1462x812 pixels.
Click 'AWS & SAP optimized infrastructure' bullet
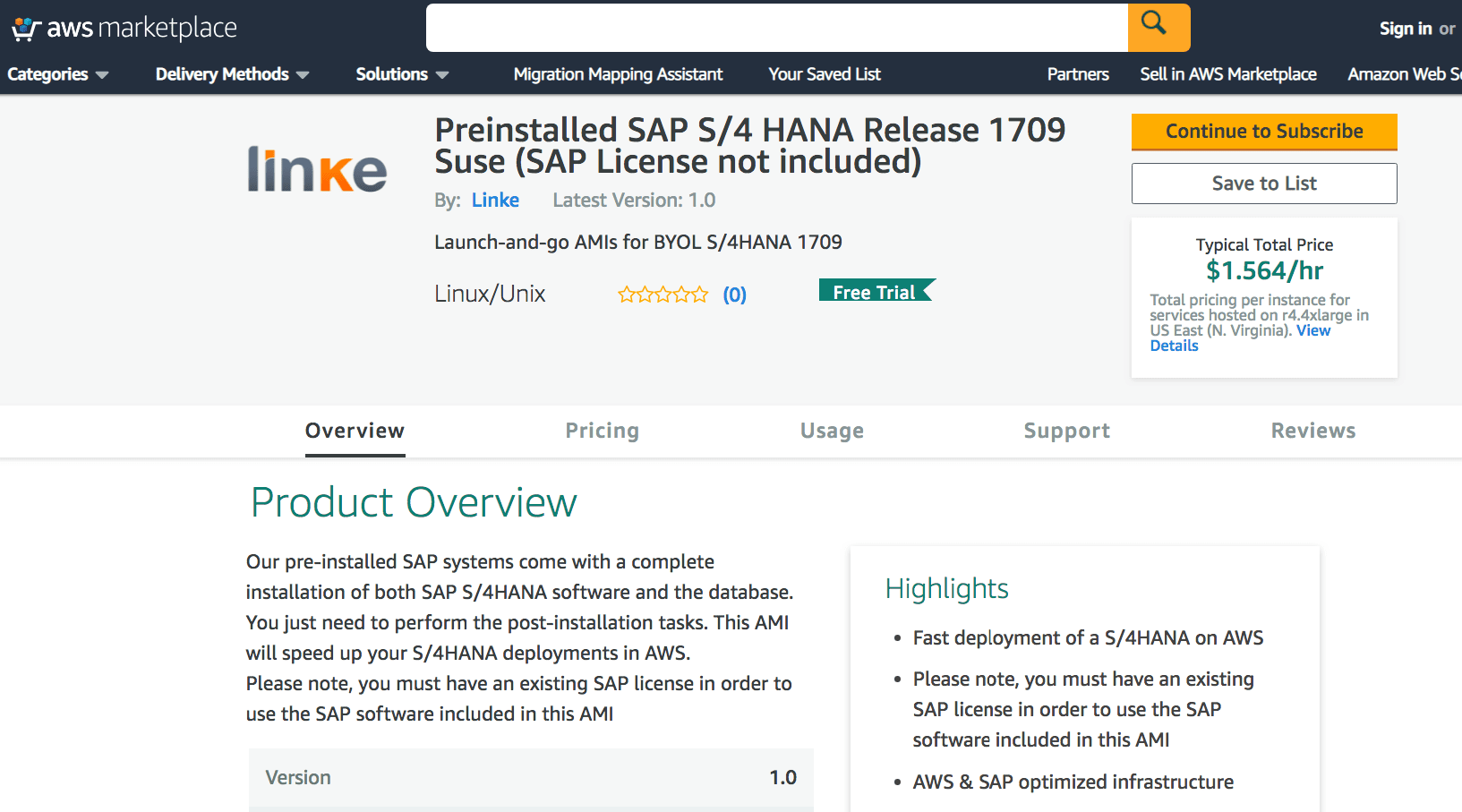click(1073, 782)
